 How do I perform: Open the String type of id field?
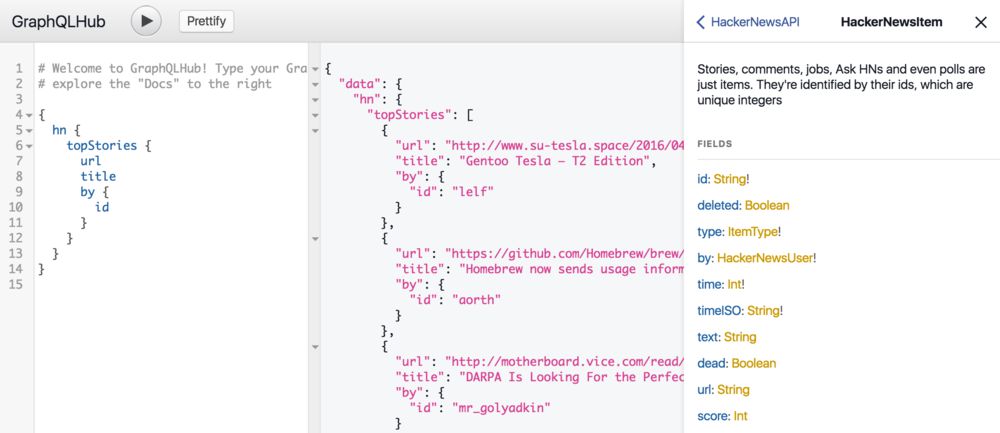click(x=730, y=179)
